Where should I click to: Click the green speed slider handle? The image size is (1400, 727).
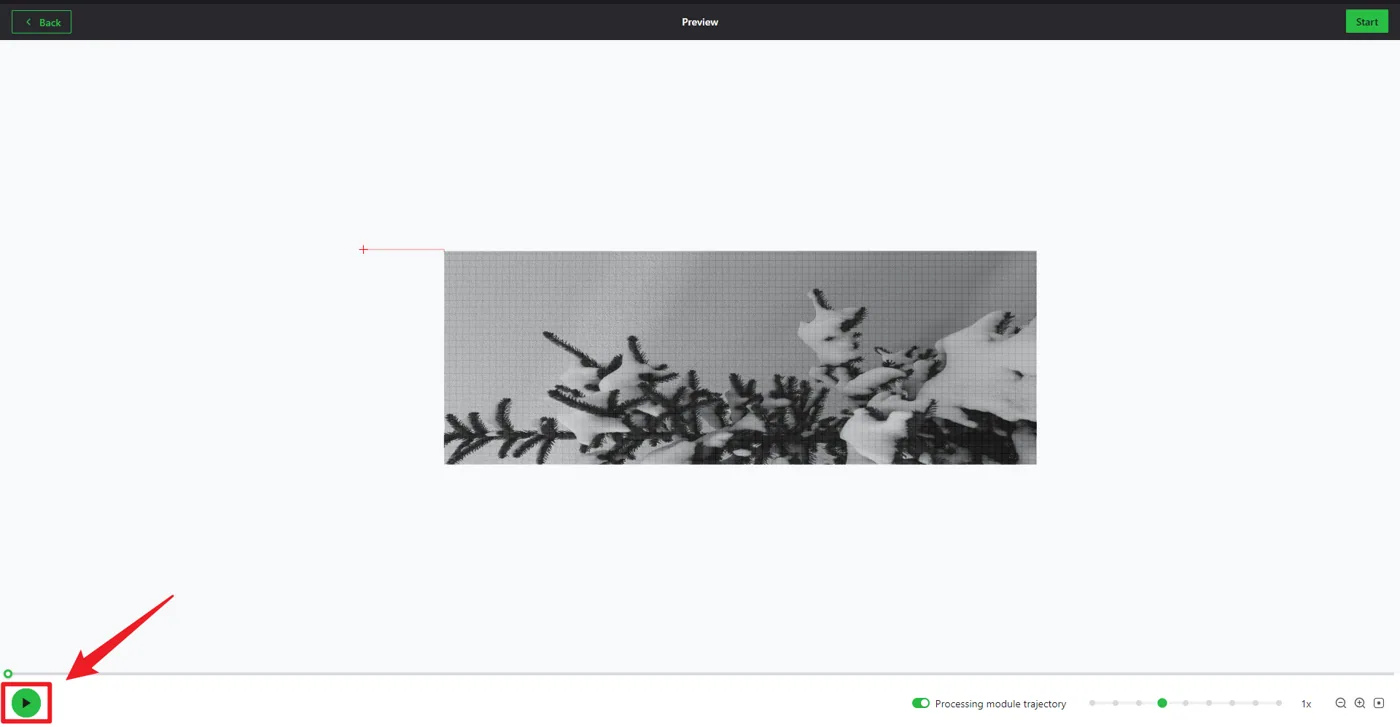[x=1162, y=703]
